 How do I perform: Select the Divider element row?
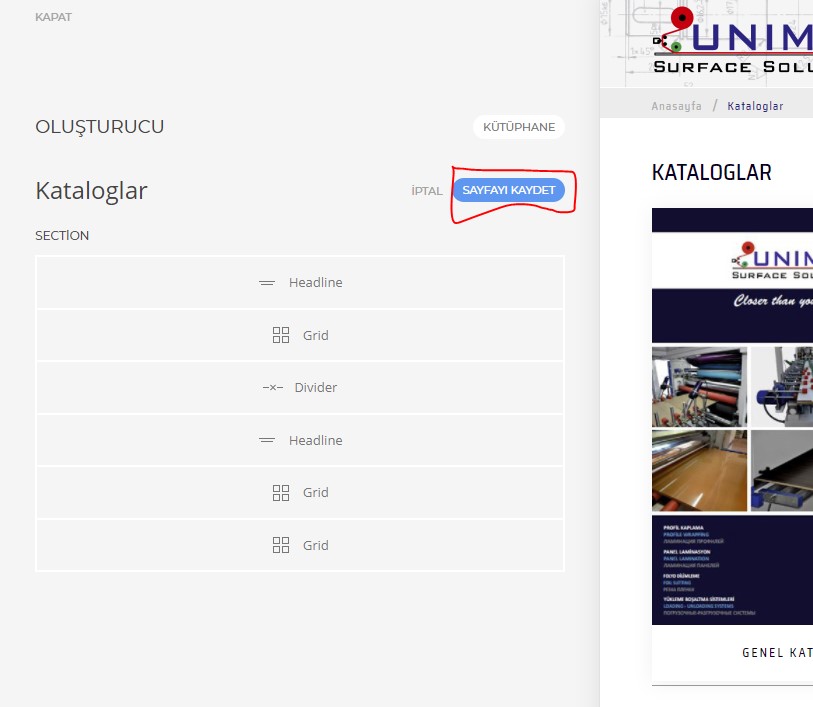[300, 387]
